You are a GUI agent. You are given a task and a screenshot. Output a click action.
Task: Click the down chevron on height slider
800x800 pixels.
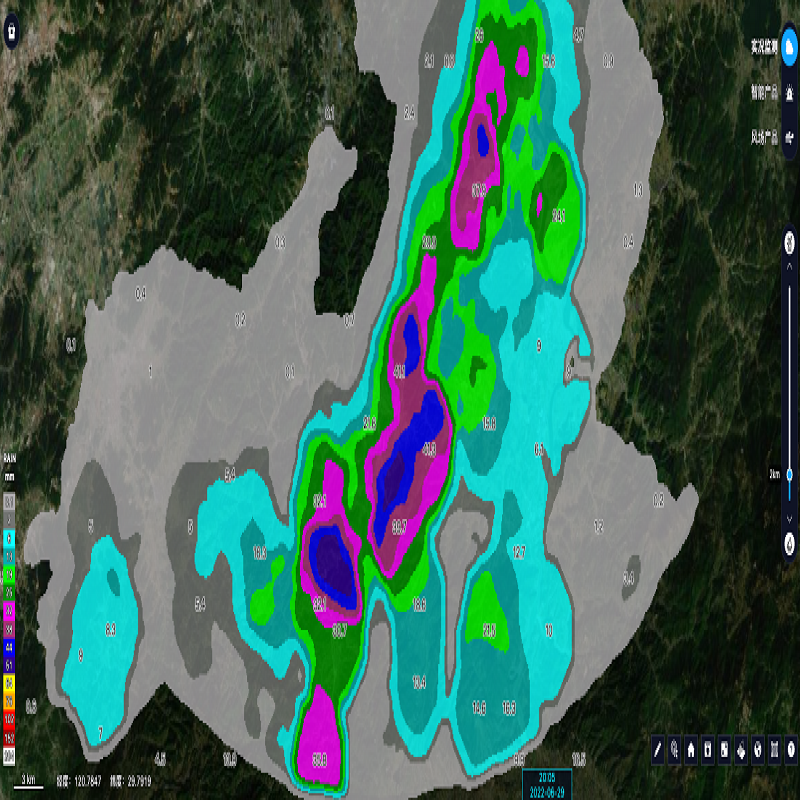click(x=789, y=519)
